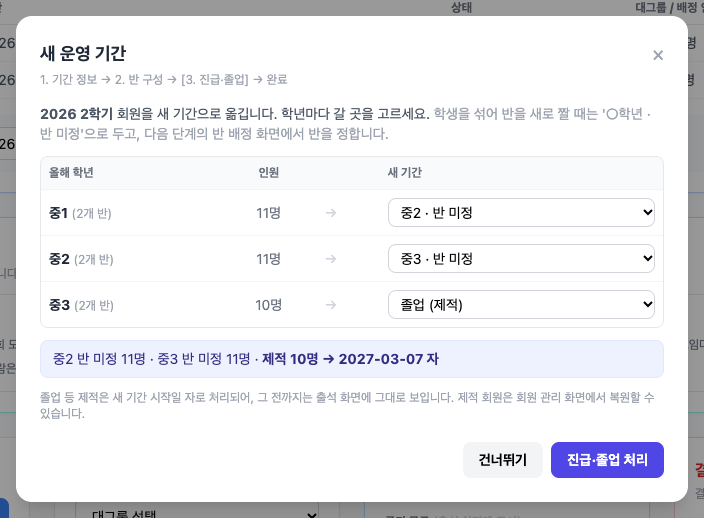Close the 새 운영 기간 dialog
704x518 pixels.
[658, 55]
